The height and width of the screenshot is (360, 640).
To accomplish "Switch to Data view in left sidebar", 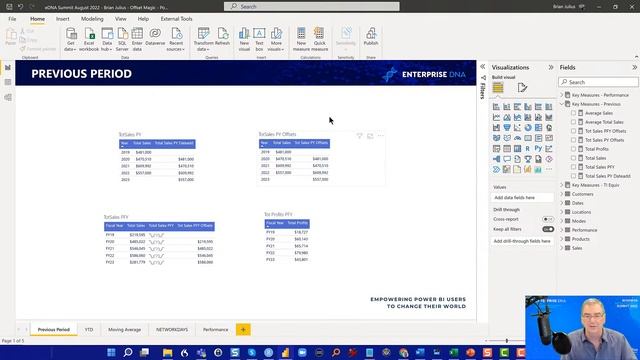I will pos(8,82).
